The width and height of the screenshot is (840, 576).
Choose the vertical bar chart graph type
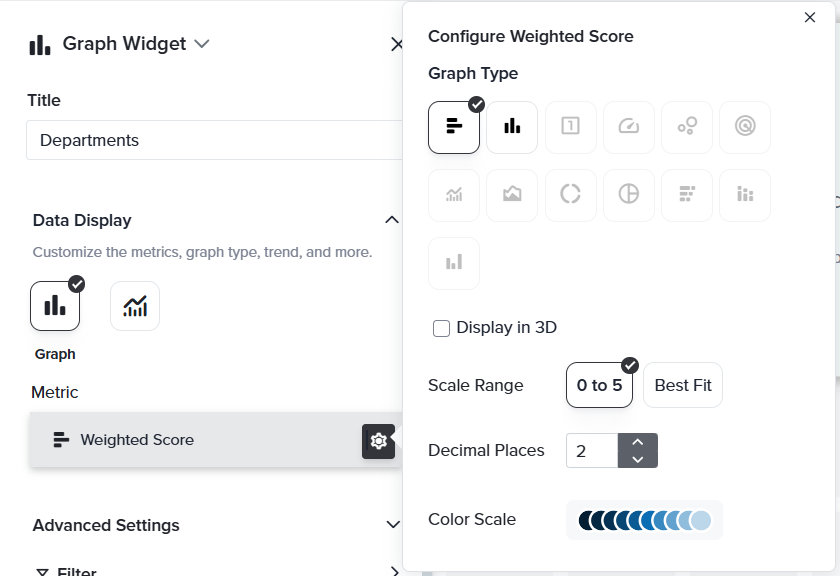(512, 127)
